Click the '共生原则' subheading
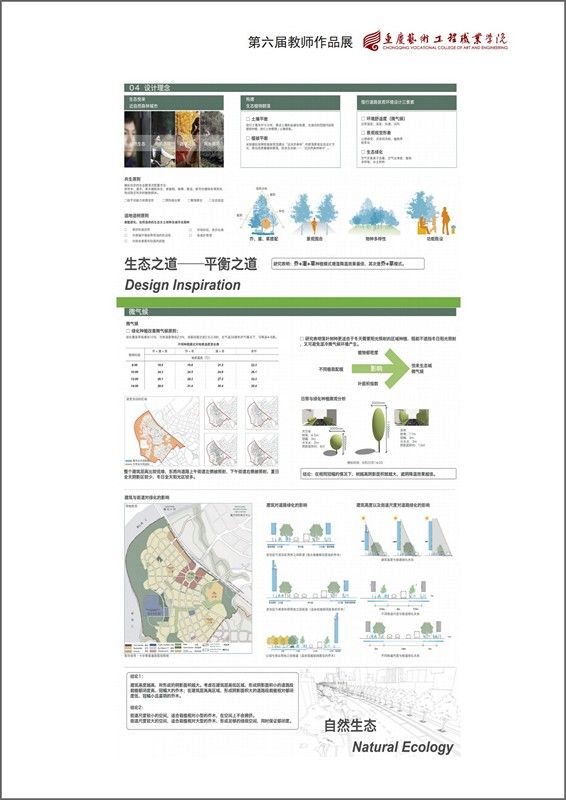 click(x=132, y=179)
